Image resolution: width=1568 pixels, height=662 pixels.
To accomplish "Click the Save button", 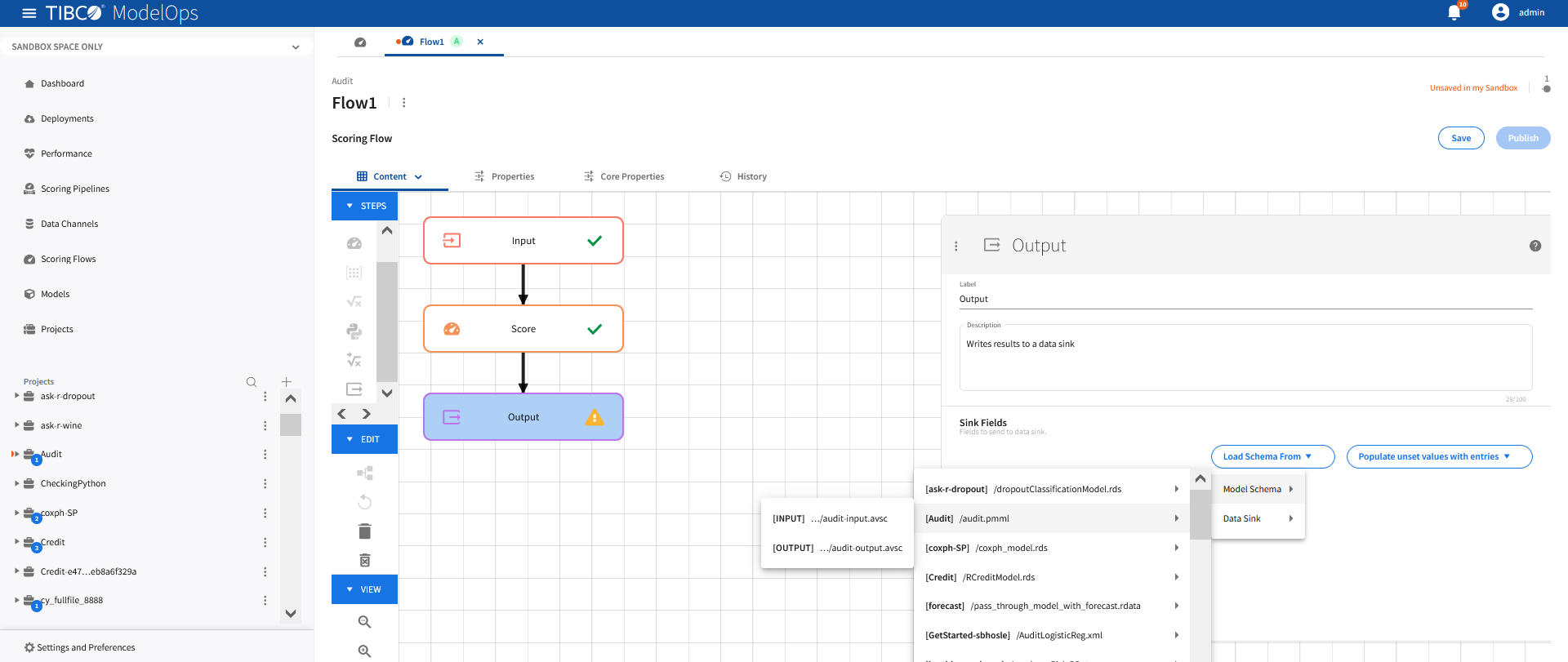I will 1461,138.
